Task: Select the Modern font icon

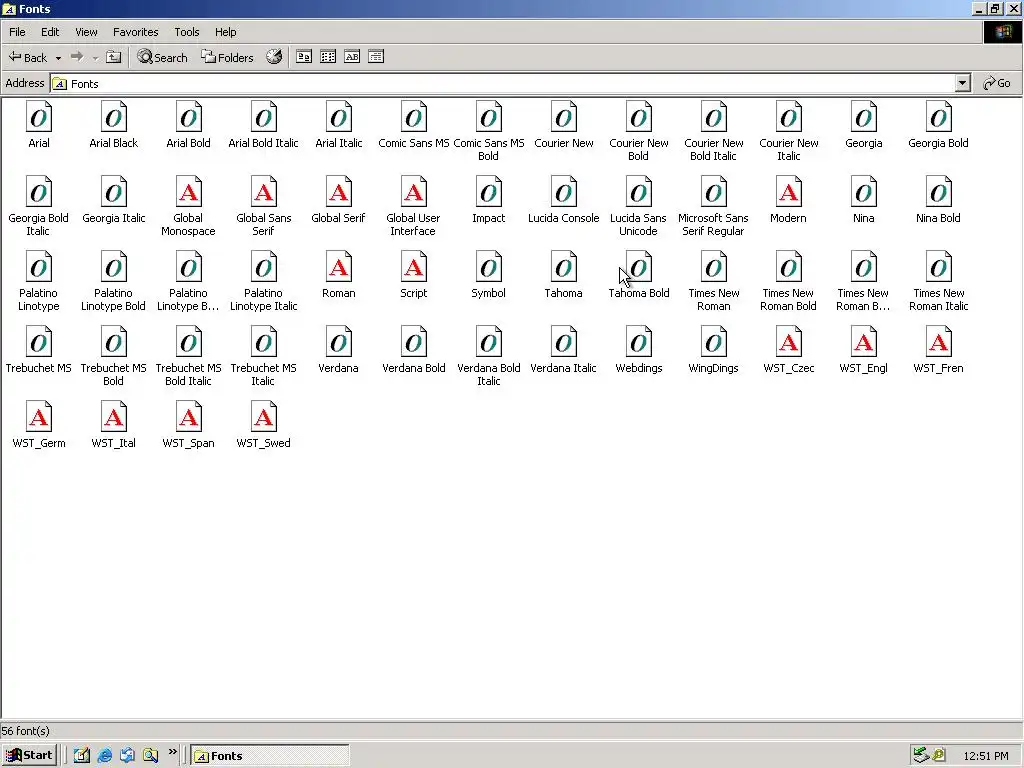Action: pos(789,193)
